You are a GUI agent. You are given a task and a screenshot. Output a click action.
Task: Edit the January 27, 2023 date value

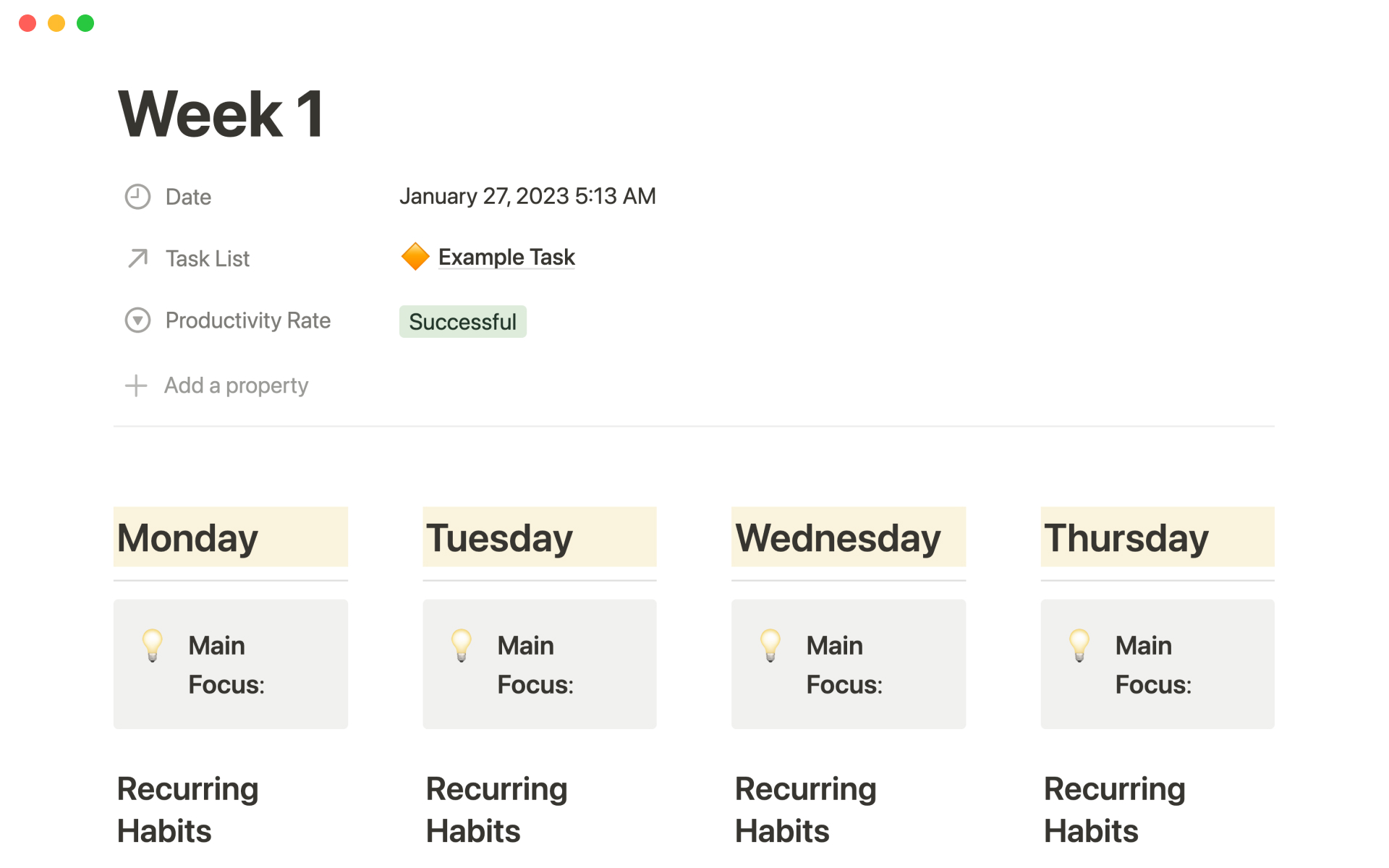(x=527, y=196)
